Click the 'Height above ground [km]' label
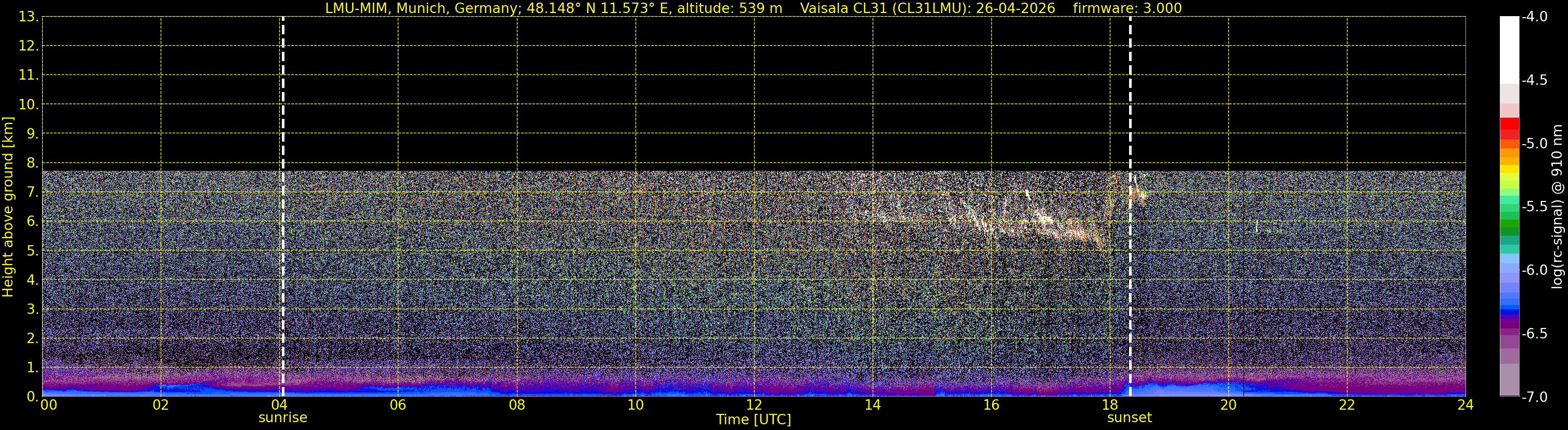This screenshot has height=430, width=1568. 8,207
